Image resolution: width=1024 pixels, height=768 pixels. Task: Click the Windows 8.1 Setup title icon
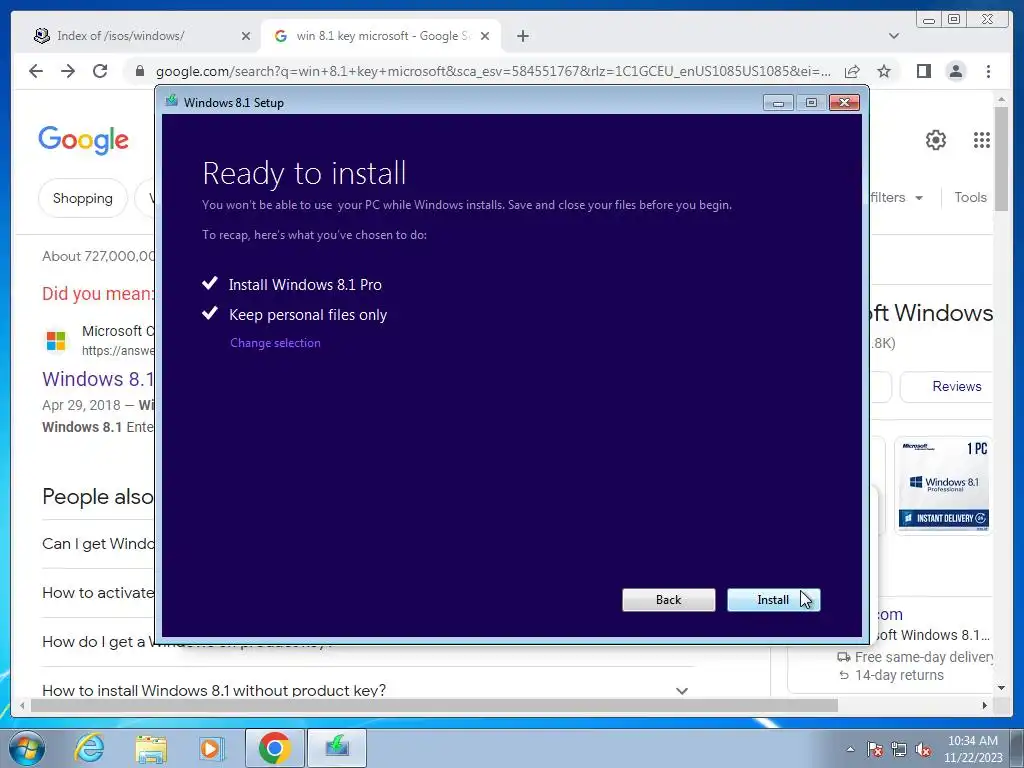[x=172, y=101]
